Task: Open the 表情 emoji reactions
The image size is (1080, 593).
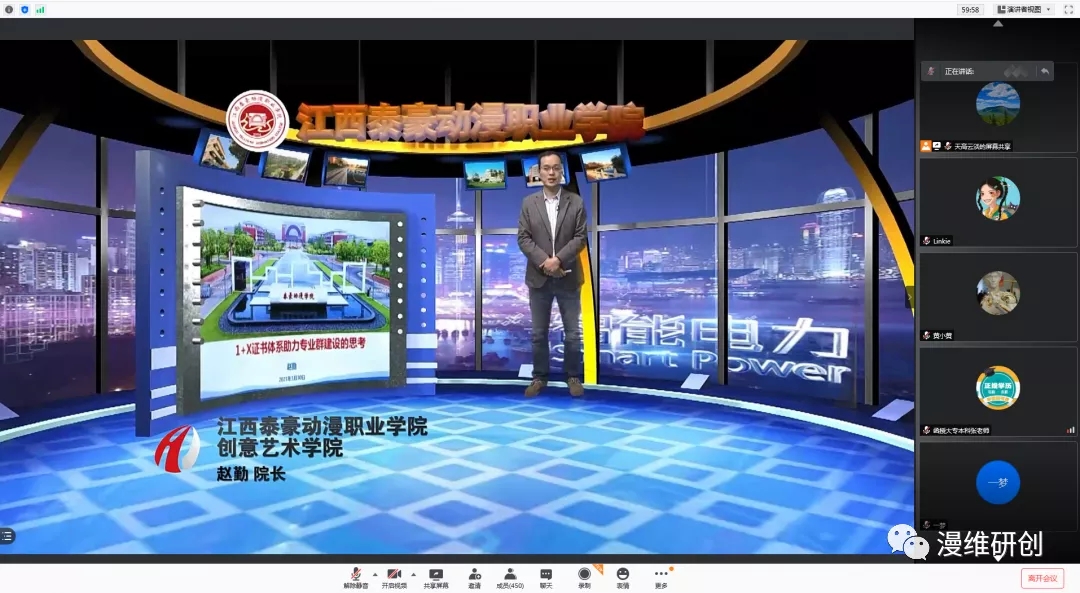Action: [623, 578]
